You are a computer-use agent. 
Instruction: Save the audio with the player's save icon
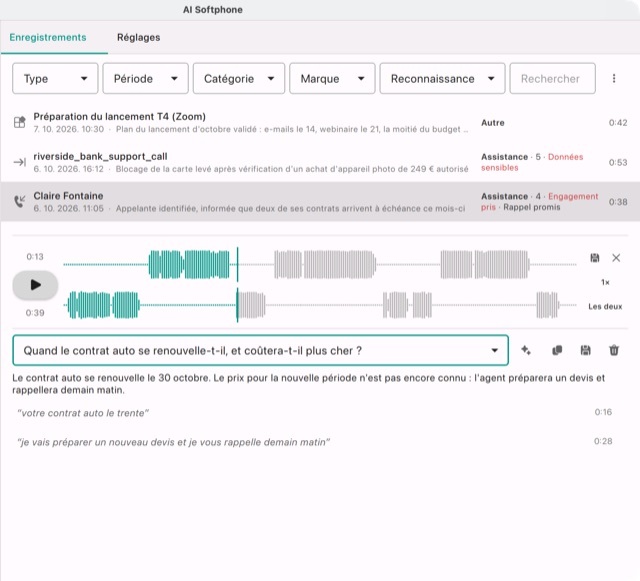pyautogui.click(x=595, y=258)
